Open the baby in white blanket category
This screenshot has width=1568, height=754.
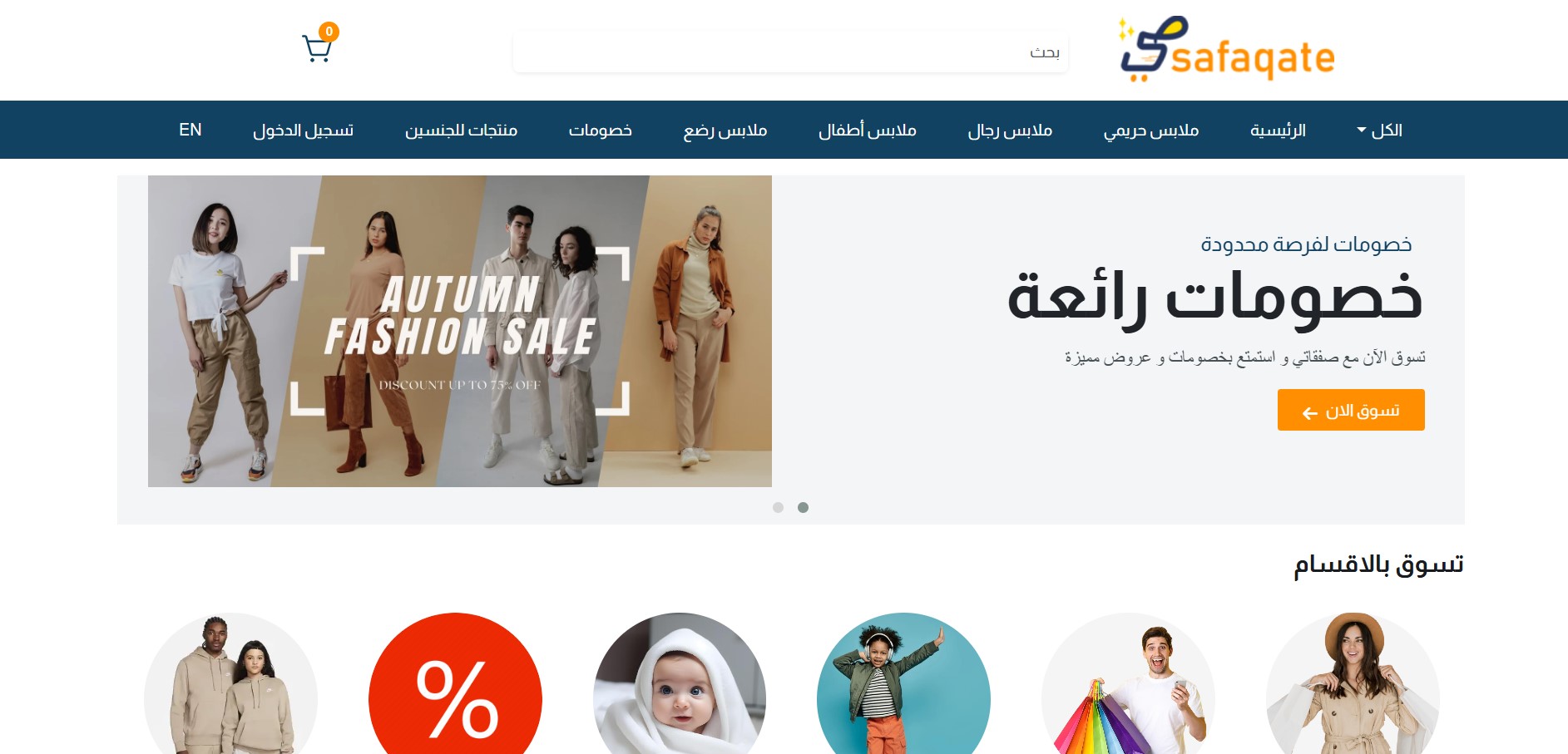(680, 683)
